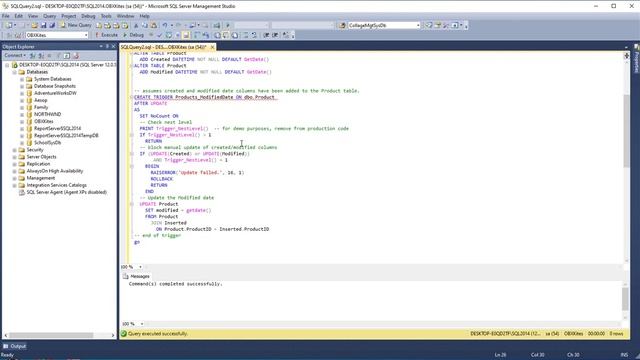Toggle Results to Grid icon
The width and height of the screenshot is (640, 360).
click(226, 35)
